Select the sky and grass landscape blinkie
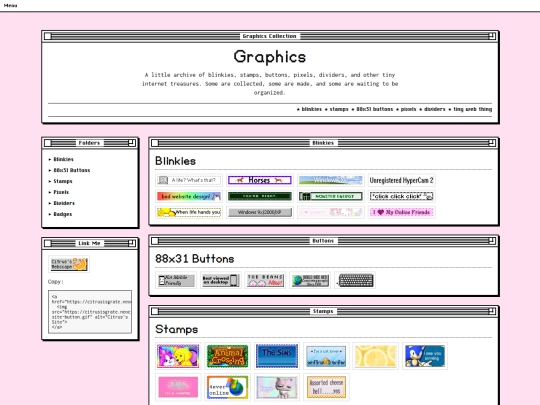This screenshot has height=405, width=540. pos(331,180)
